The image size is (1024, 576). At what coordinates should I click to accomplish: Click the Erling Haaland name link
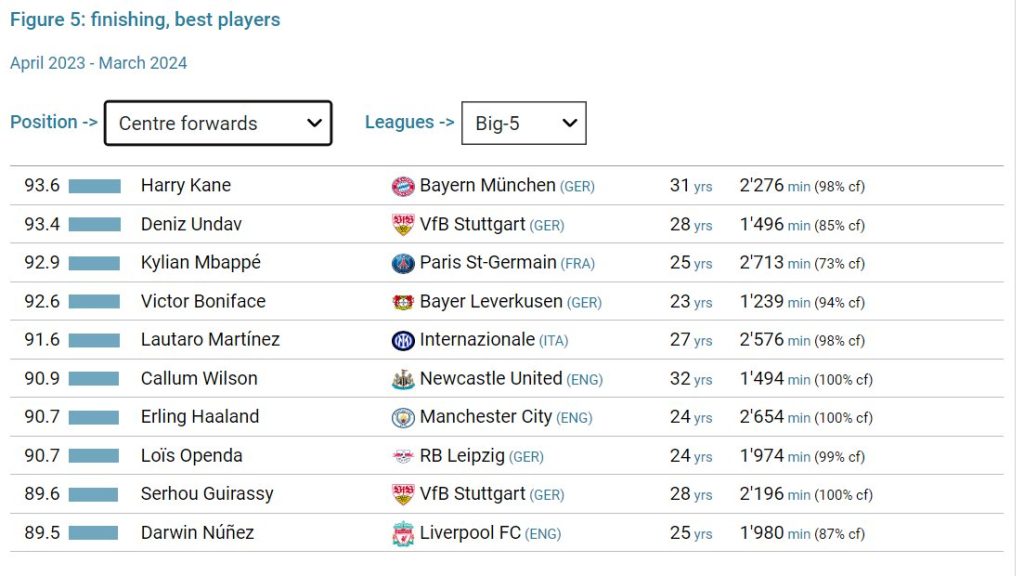201,417
